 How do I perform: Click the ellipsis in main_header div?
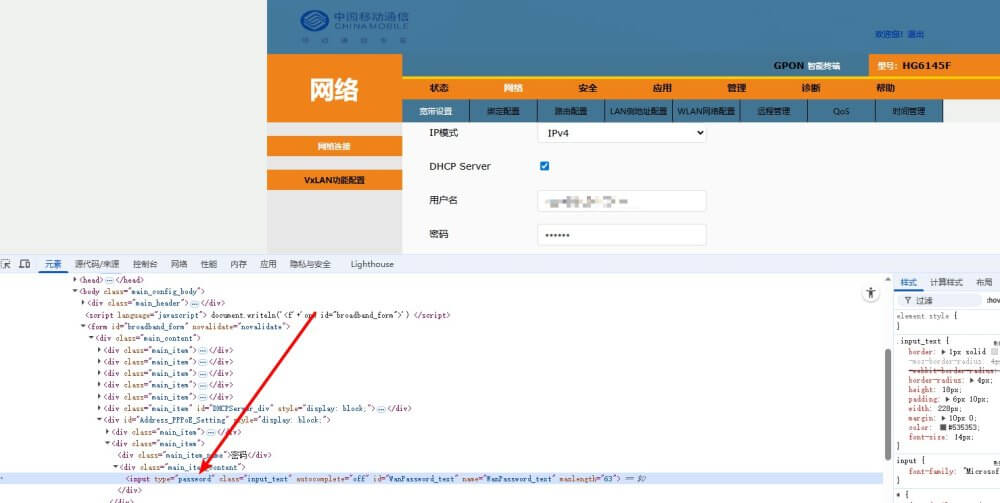[x=195, y=303]
